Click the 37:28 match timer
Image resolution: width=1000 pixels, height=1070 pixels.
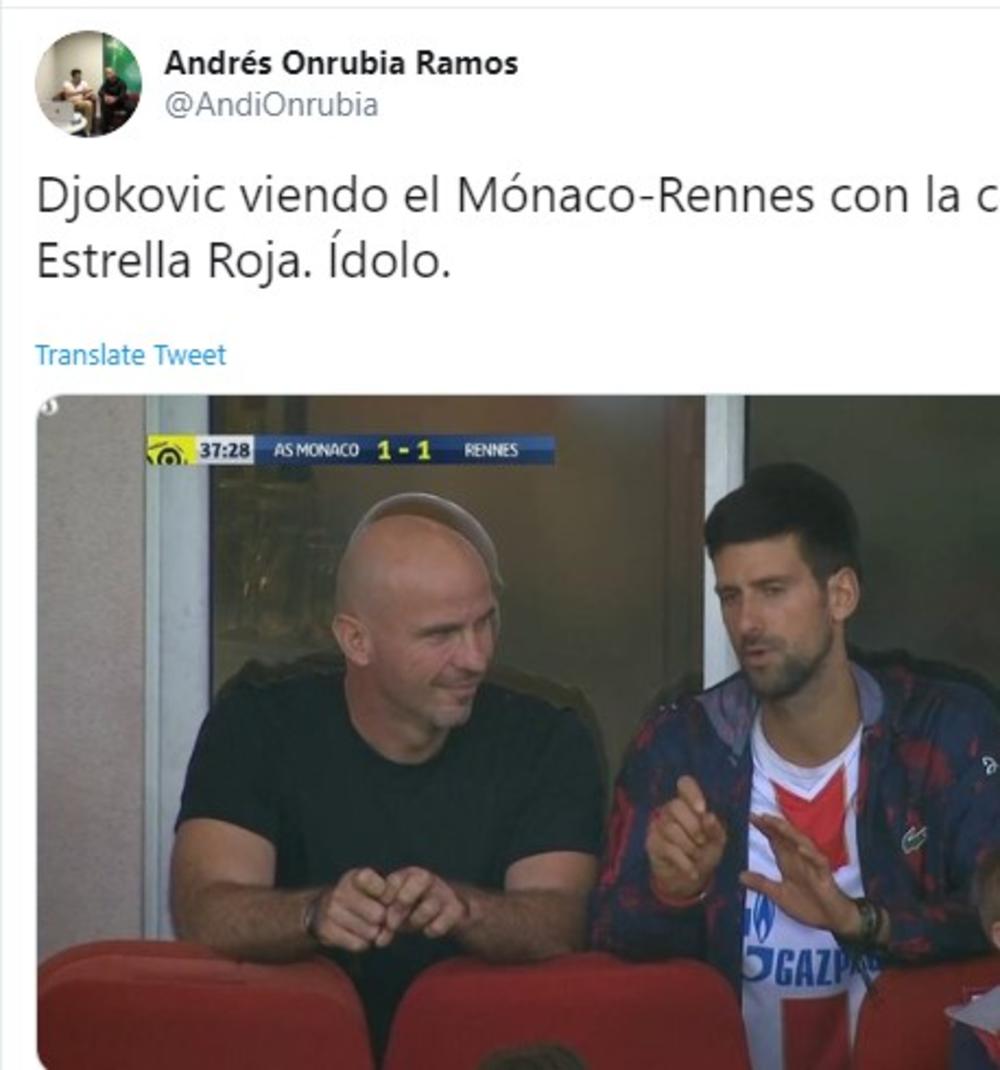(225, 450)
